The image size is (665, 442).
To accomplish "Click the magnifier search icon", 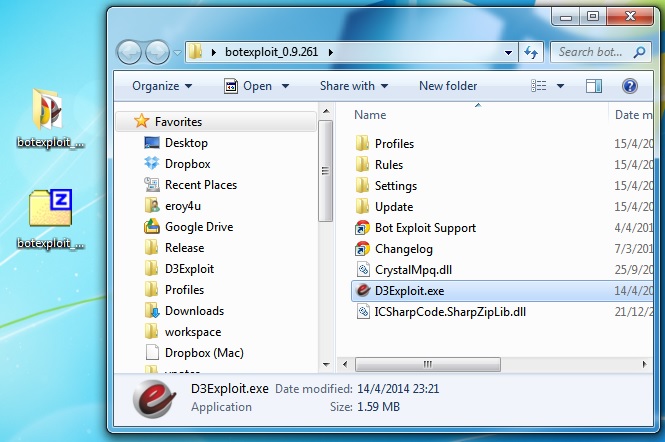I will click(x=639, y=52).
